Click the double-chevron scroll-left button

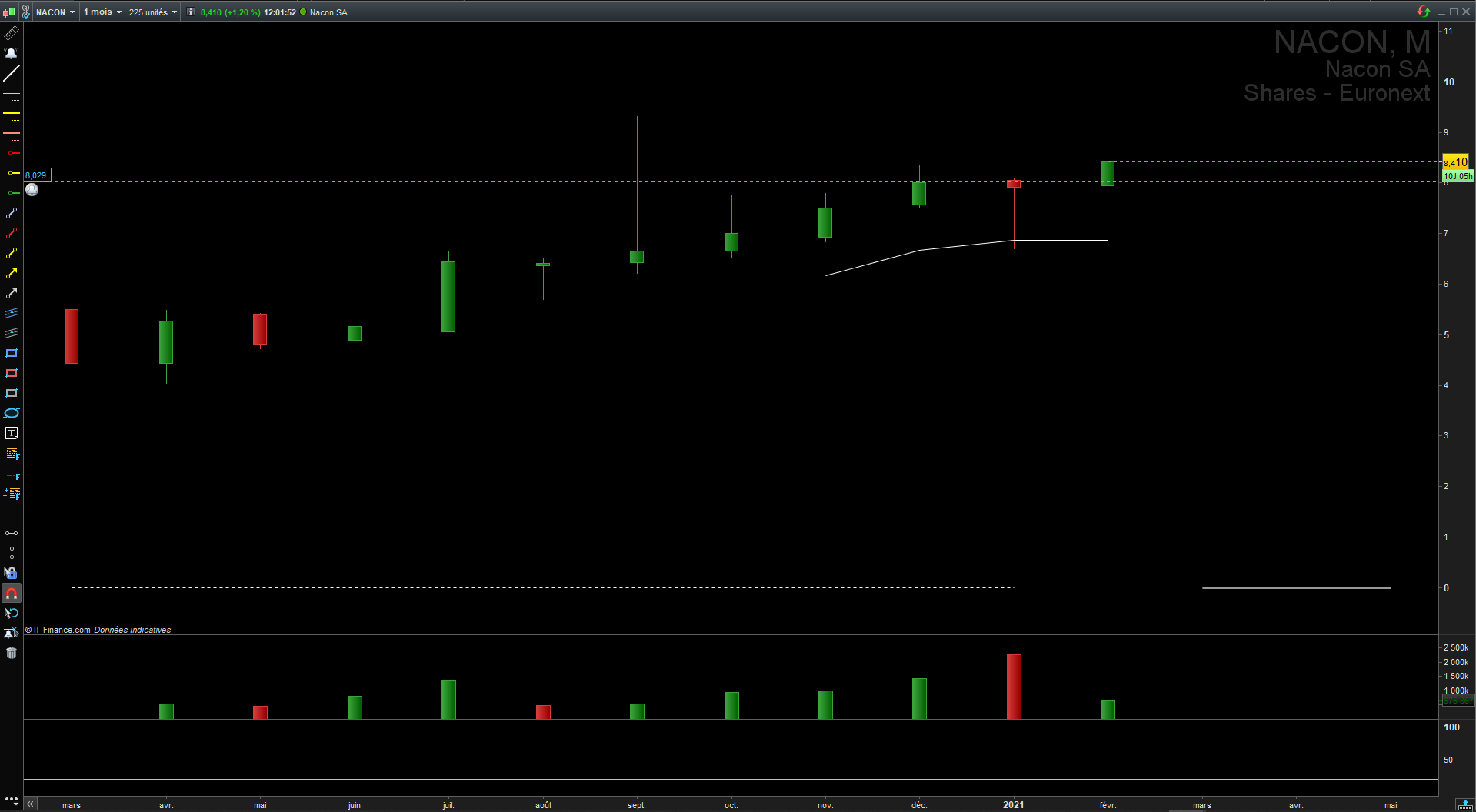30,804
